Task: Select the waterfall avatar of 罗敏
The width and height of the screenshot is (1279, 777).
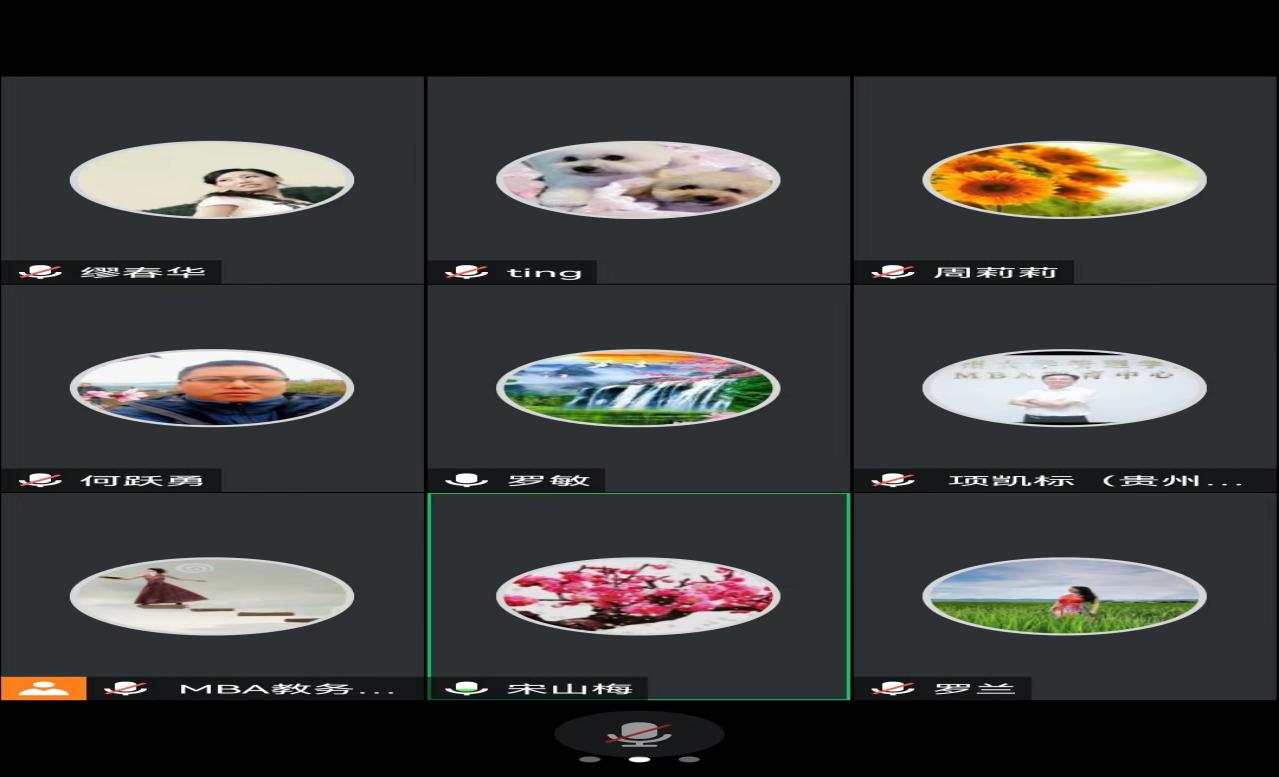Action: point(638,388)
